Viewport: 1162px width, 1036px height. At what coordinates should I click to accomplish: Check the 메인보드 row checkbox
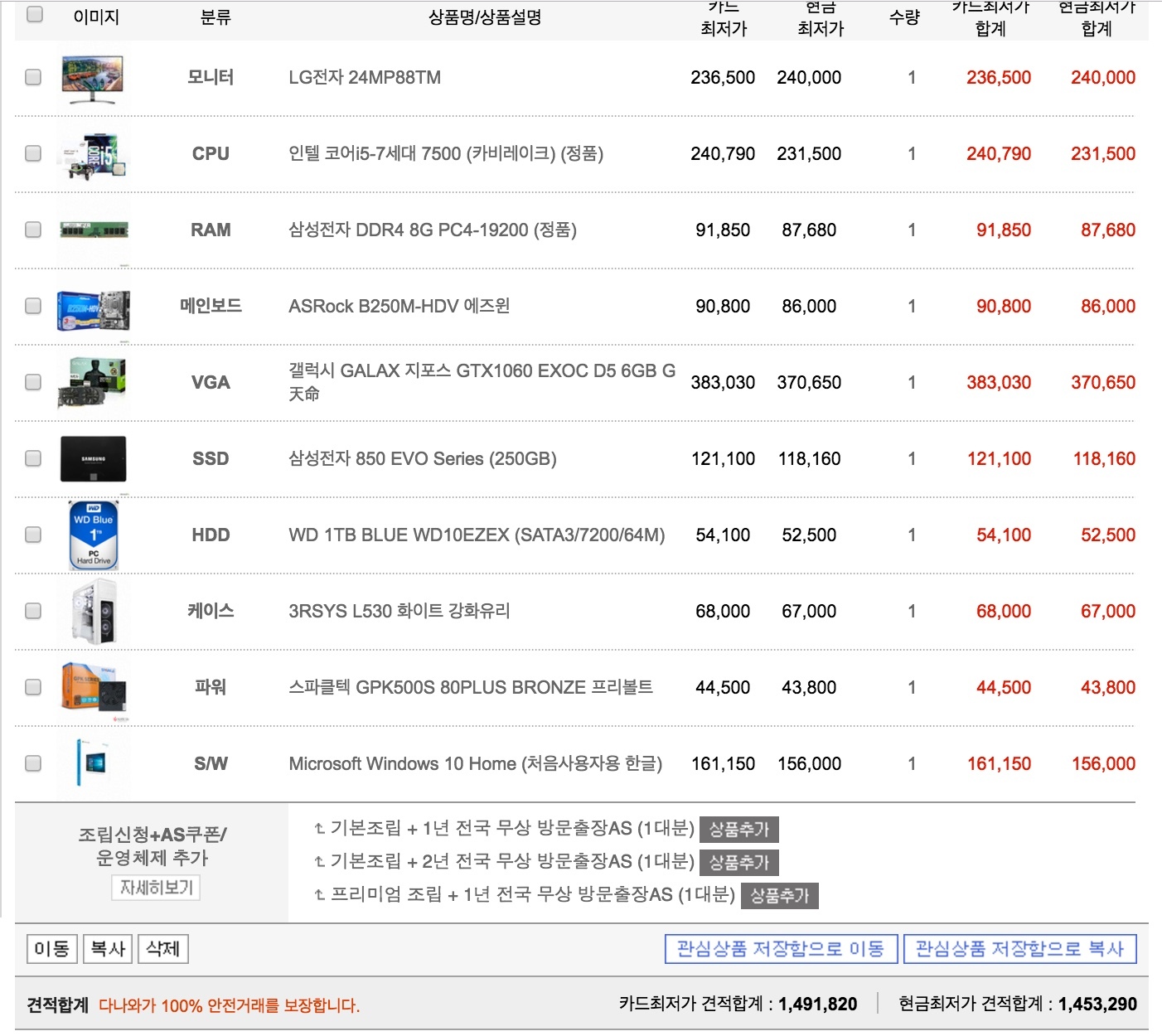pos(33,306)
